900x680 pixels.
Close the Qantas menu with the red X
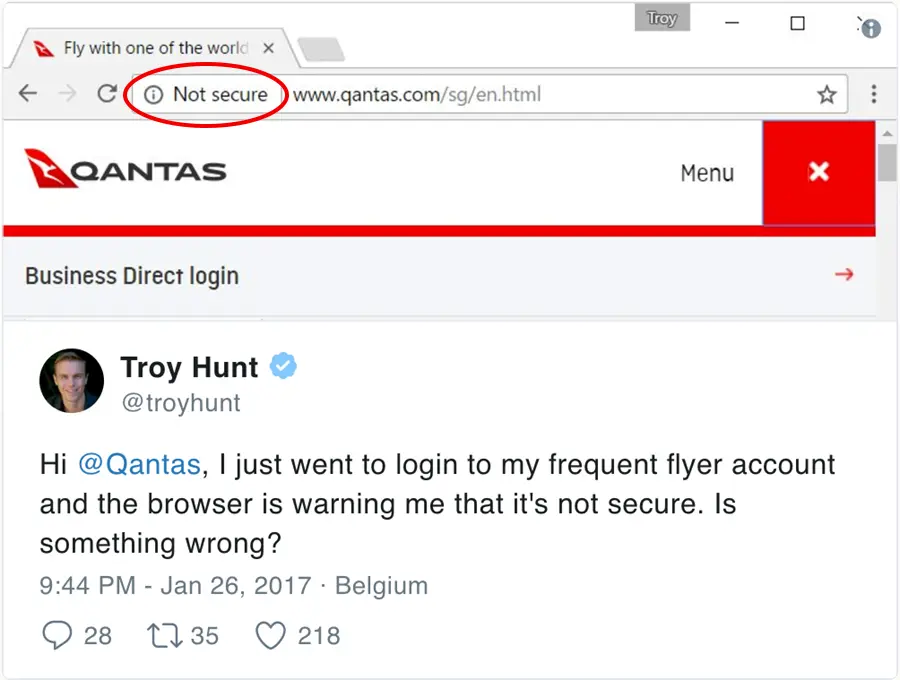[x=819, y=172]
